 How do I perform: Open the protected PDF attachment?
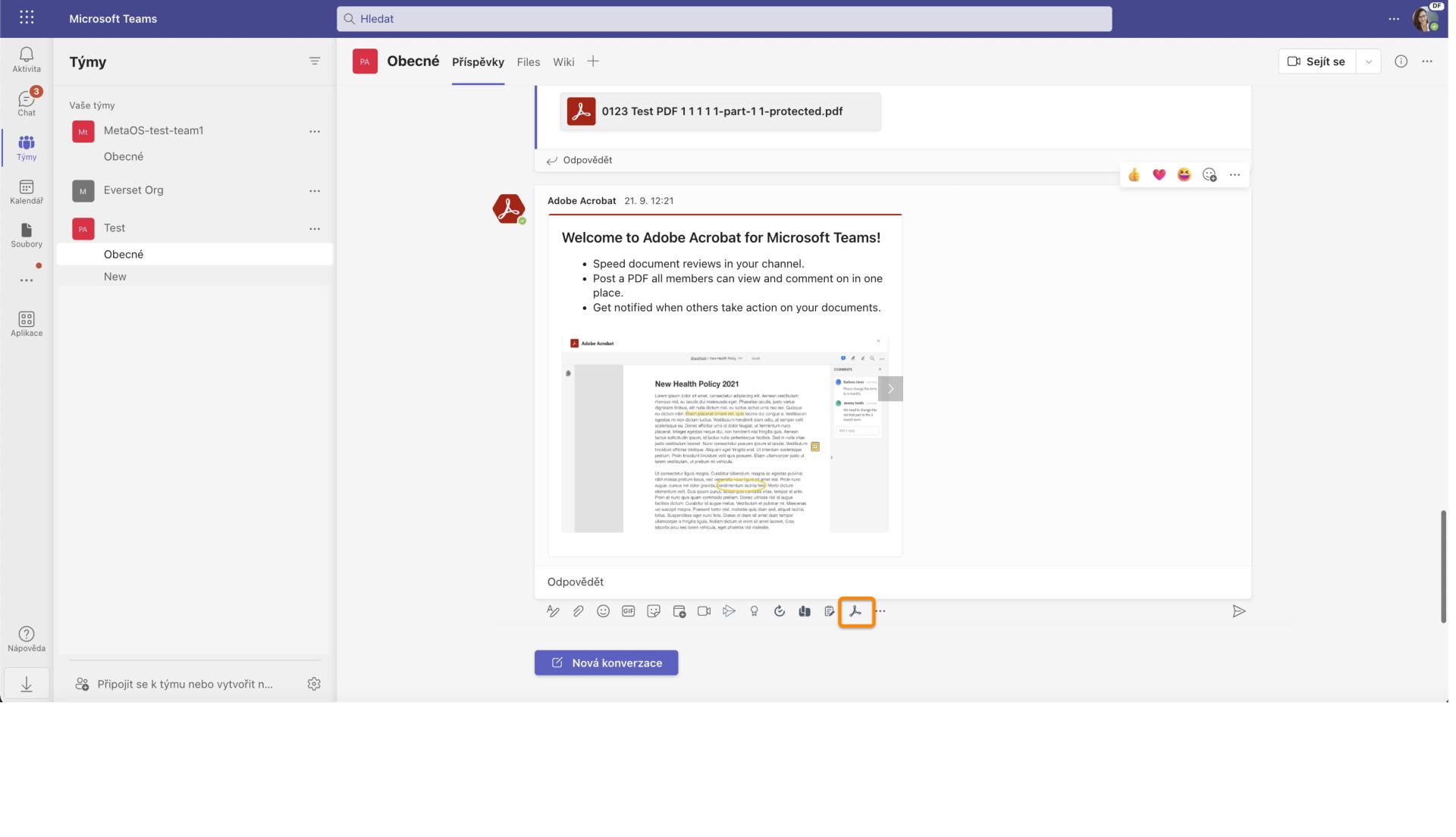coord(720,111)
